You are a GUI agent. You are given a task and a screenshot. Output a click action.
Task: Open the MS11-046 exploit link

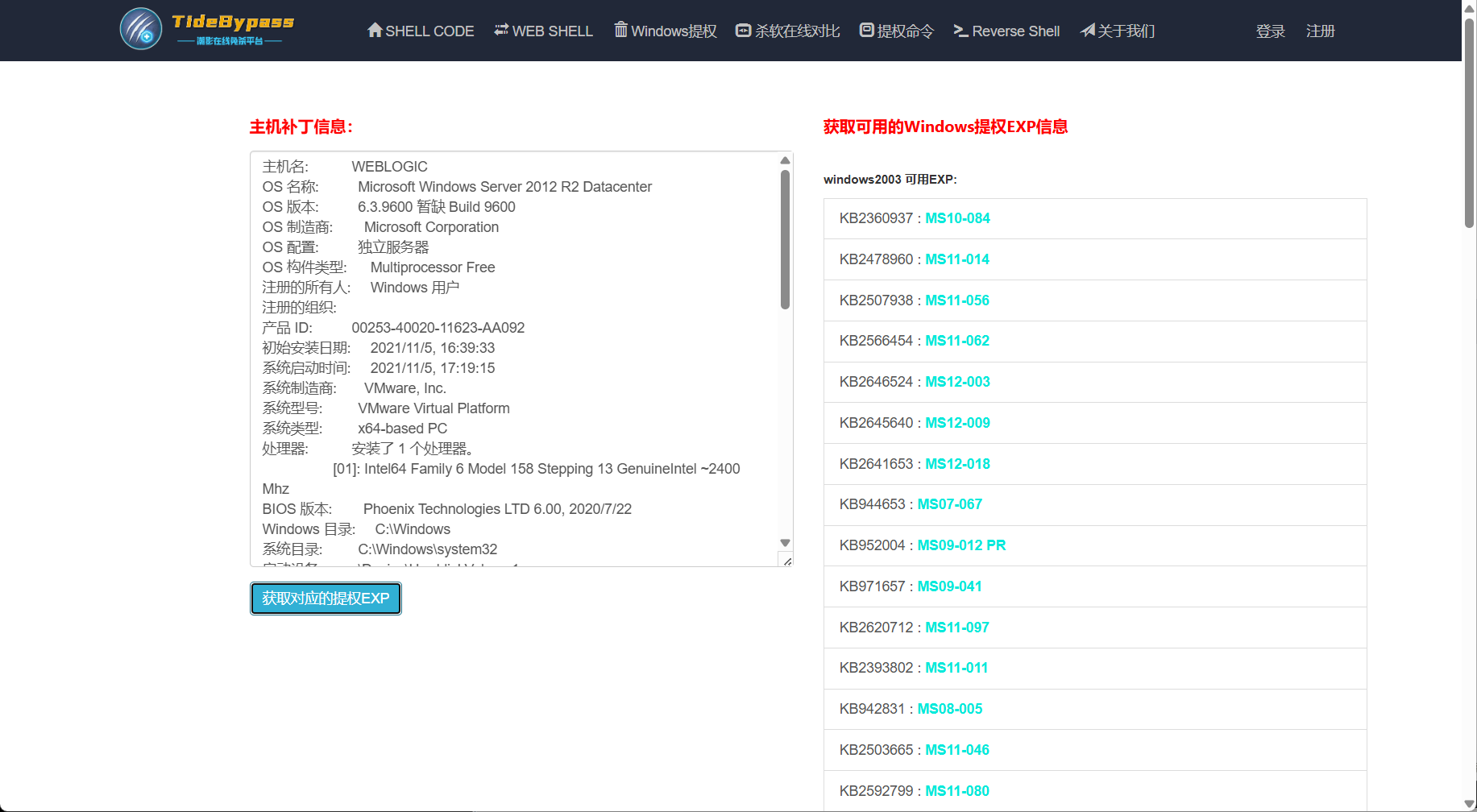tap(957, 750)
